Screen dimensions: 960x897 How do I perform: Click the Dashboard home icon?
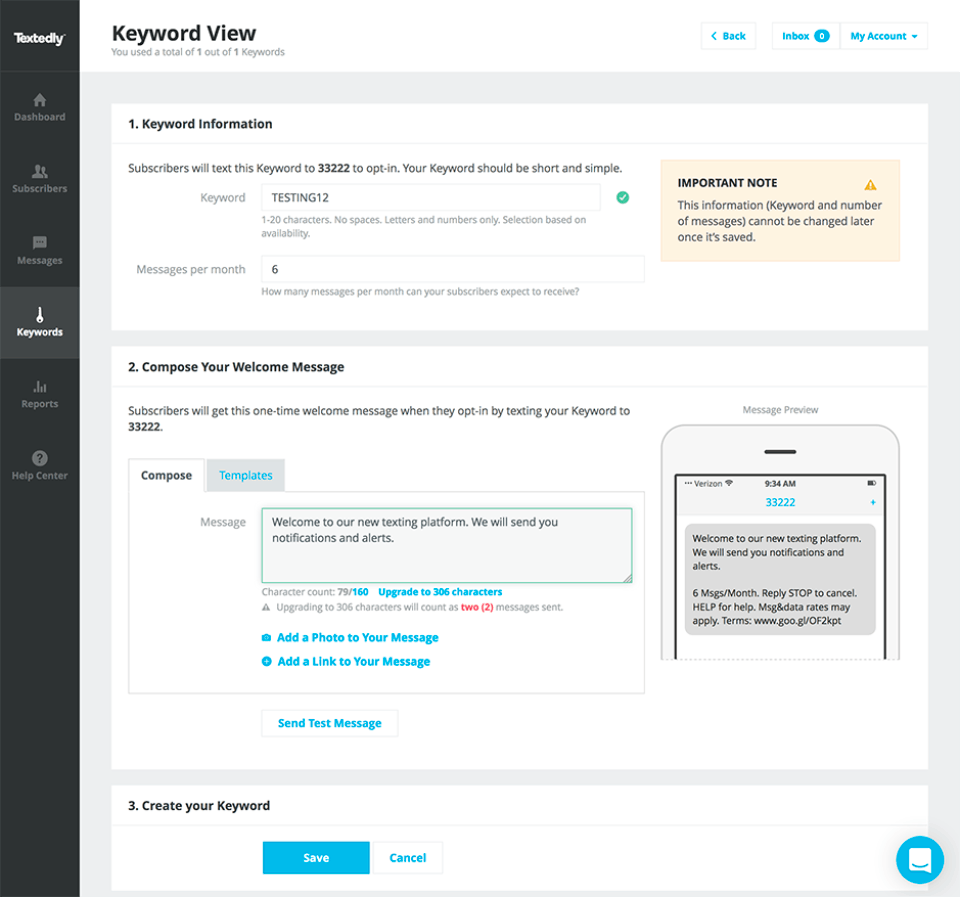(x=40, y=100)
